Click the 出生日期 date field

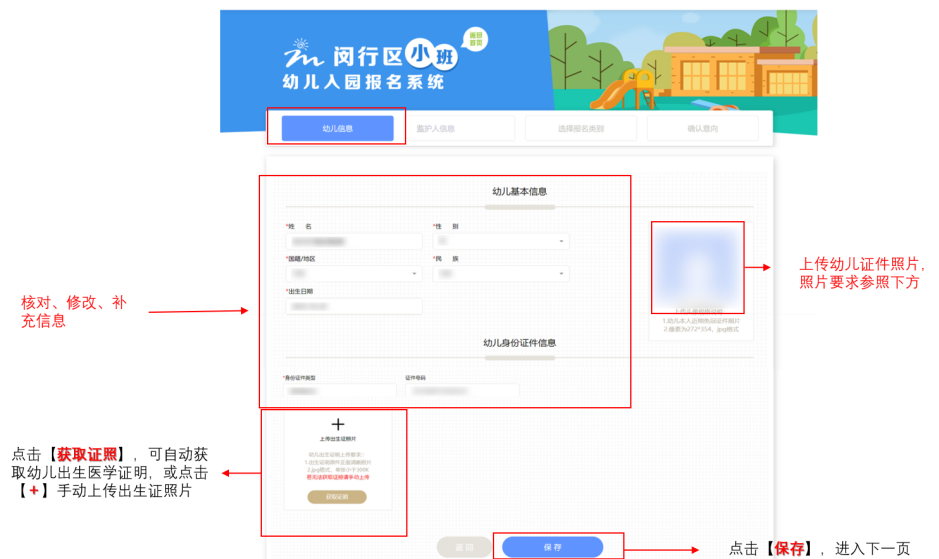tap(354, 306)
